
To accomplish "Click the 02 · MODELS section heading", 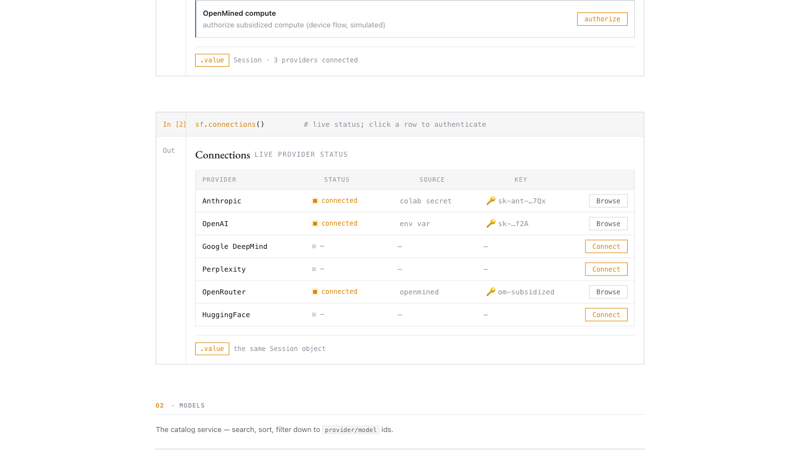I will 180,406.
